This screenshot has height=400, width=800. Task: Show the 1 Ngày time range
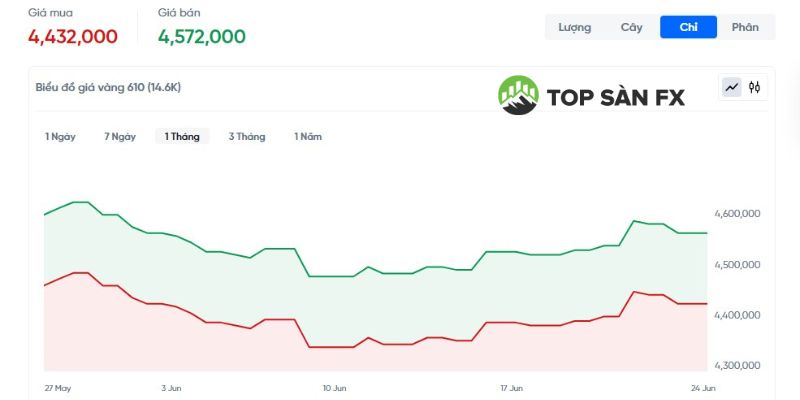point(60,136)
